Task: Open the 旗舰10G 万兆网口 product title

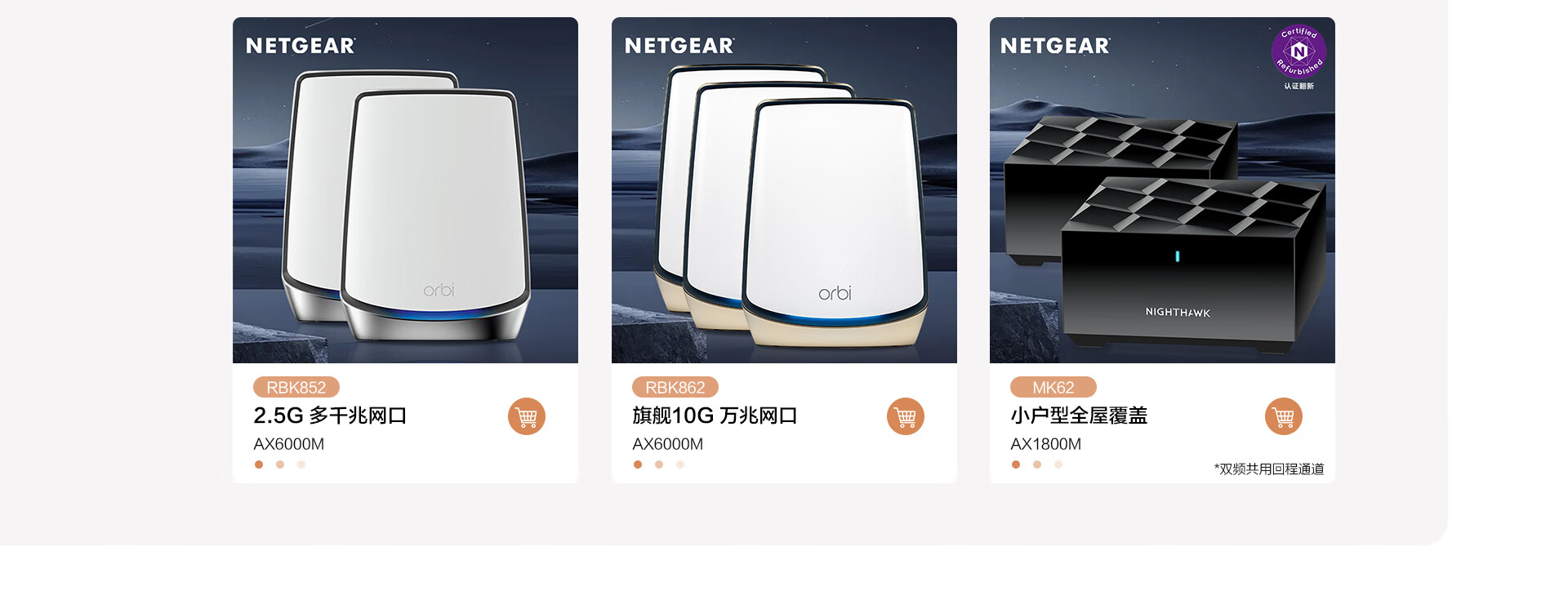Action: 715,416
